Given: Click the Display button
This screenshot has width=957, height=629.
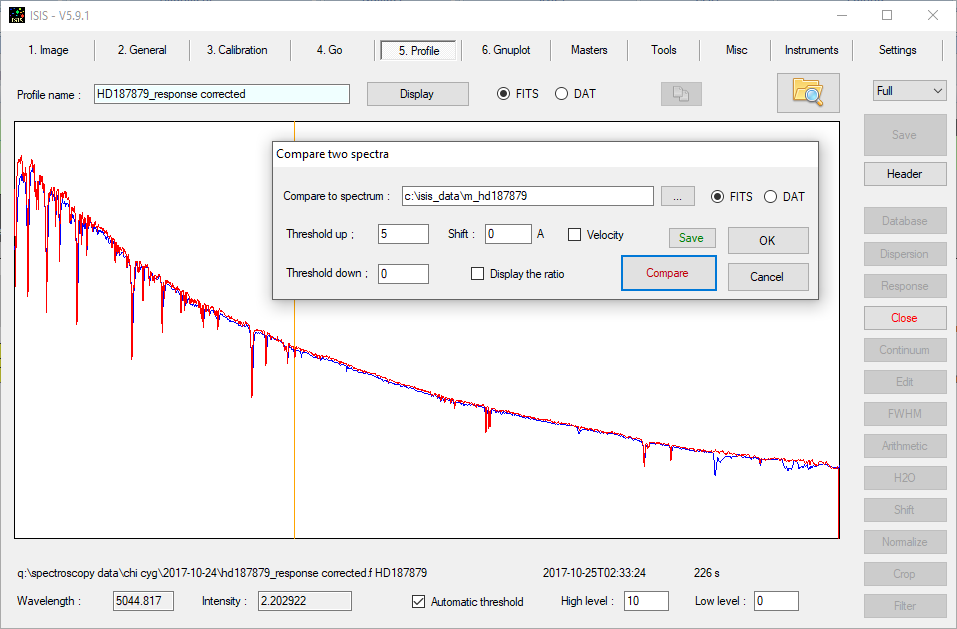Looking at the screenshot, I should click(x=417, y=94).
